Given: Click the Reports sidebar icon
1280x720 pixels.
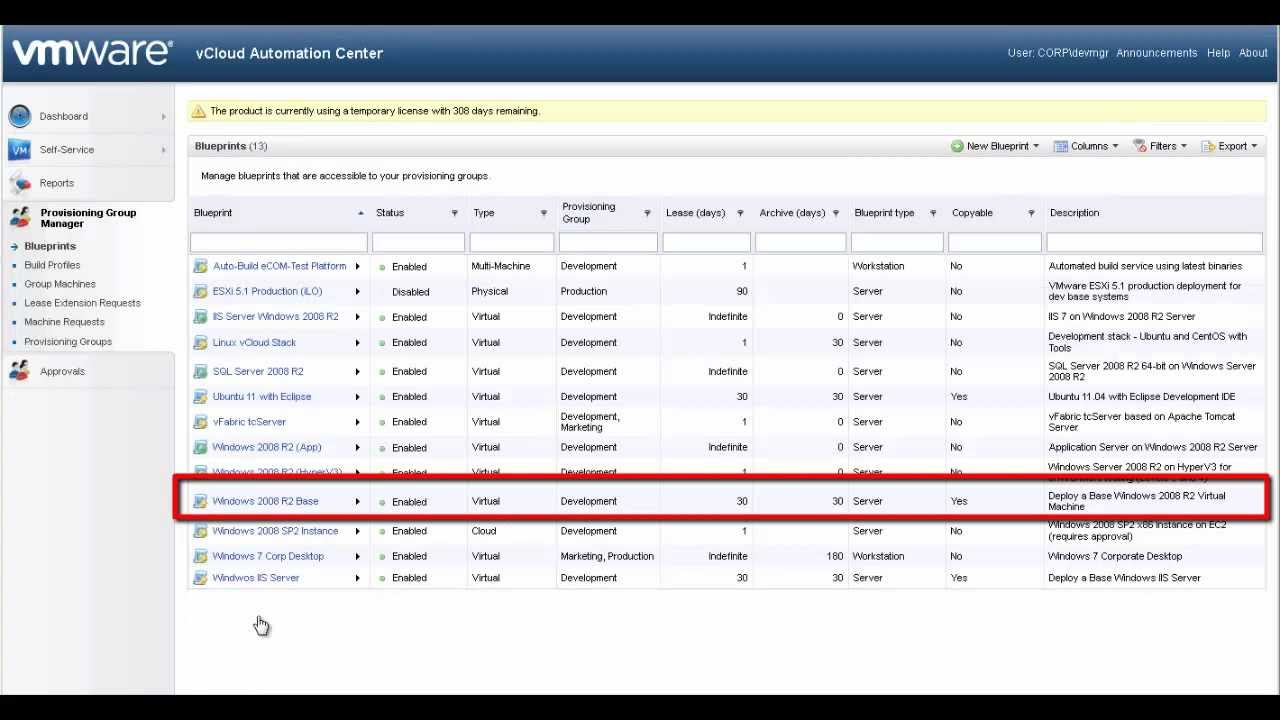Looking at the screenshot, I should [x=19, y=183].
